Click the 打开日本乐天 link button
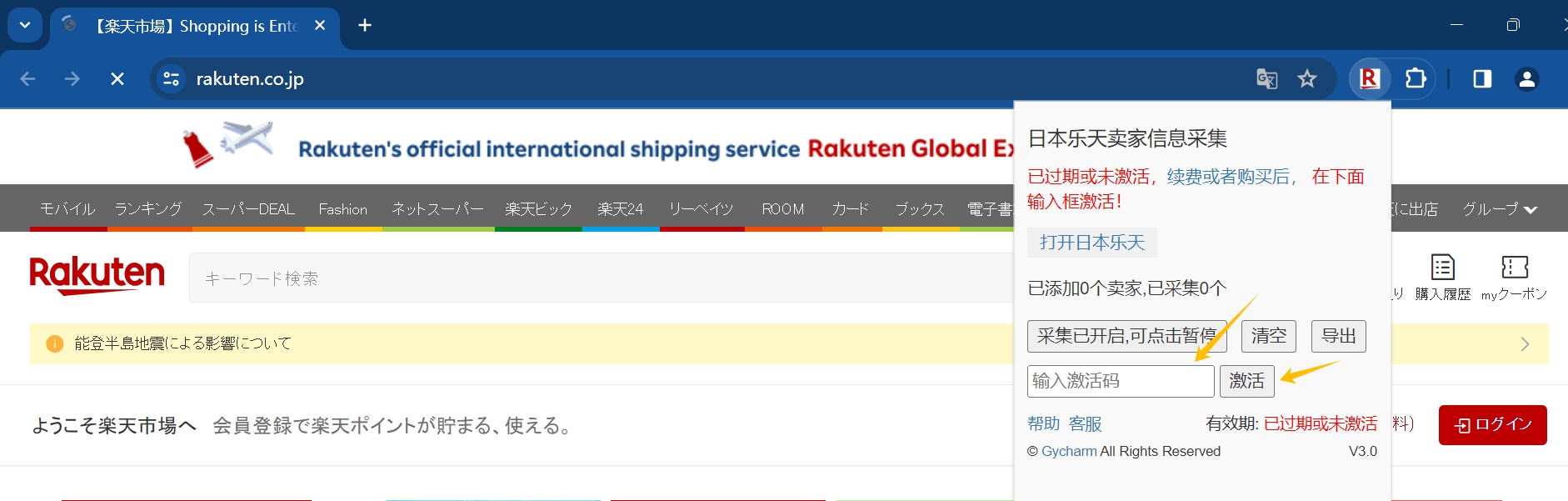1568x501 pixels. [1092, 243]
